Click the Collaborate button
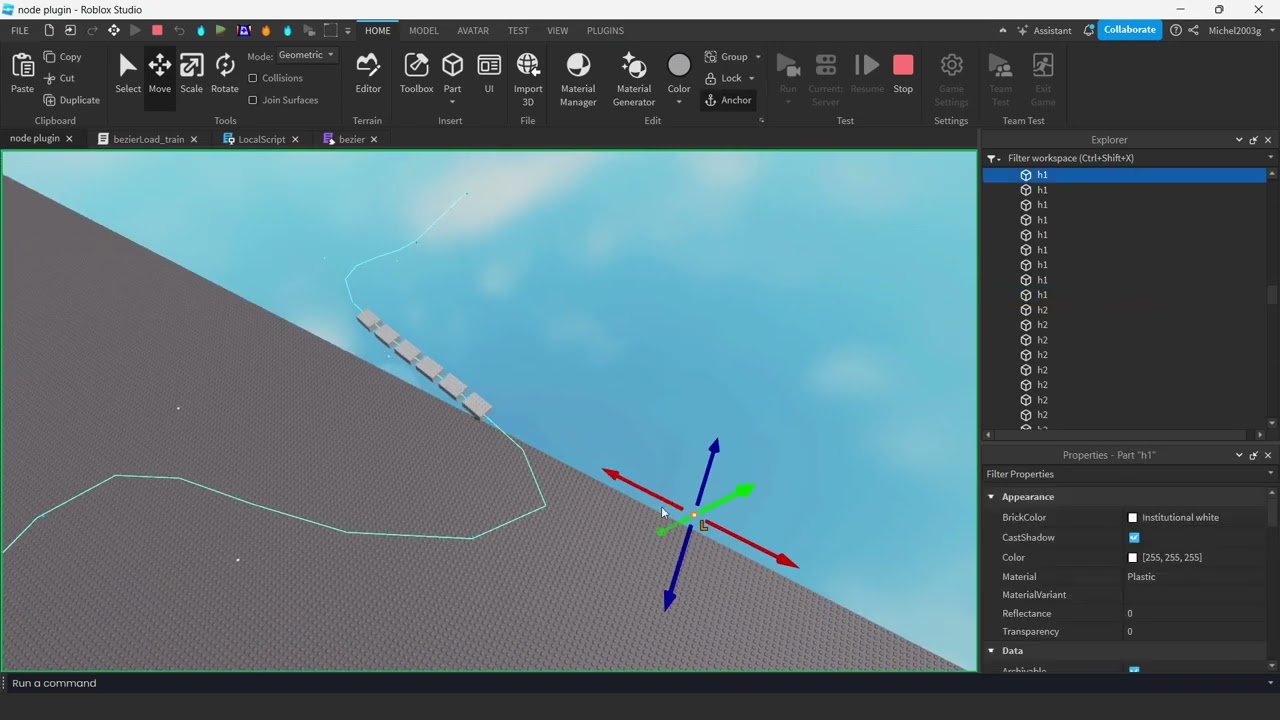The height and width of the screenshot is (720, 1280). click(1129, 30)
